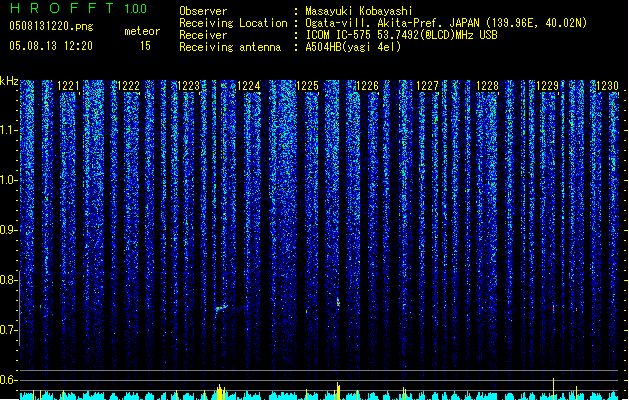Click the meteor count 15
Viewport: 629px width, 400px height.
pos(145,46)
